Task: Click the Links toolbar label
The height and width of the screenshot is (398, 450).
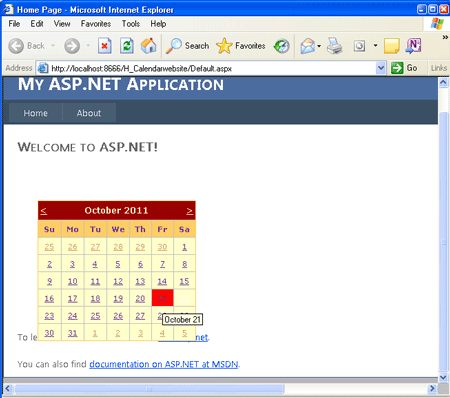Action: 439,68
